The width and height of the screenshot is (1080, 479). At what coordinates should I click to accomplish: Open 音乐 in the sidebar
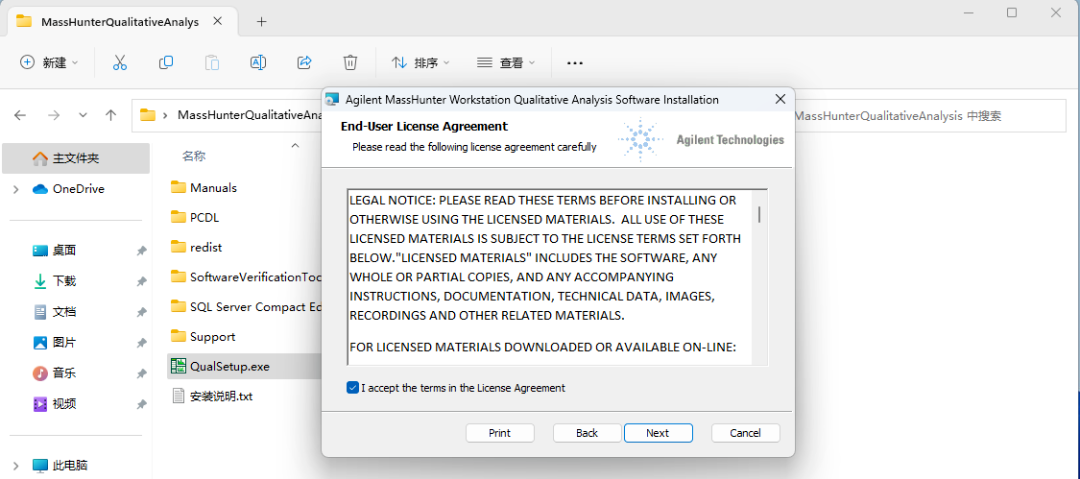[x=64, y=373]
